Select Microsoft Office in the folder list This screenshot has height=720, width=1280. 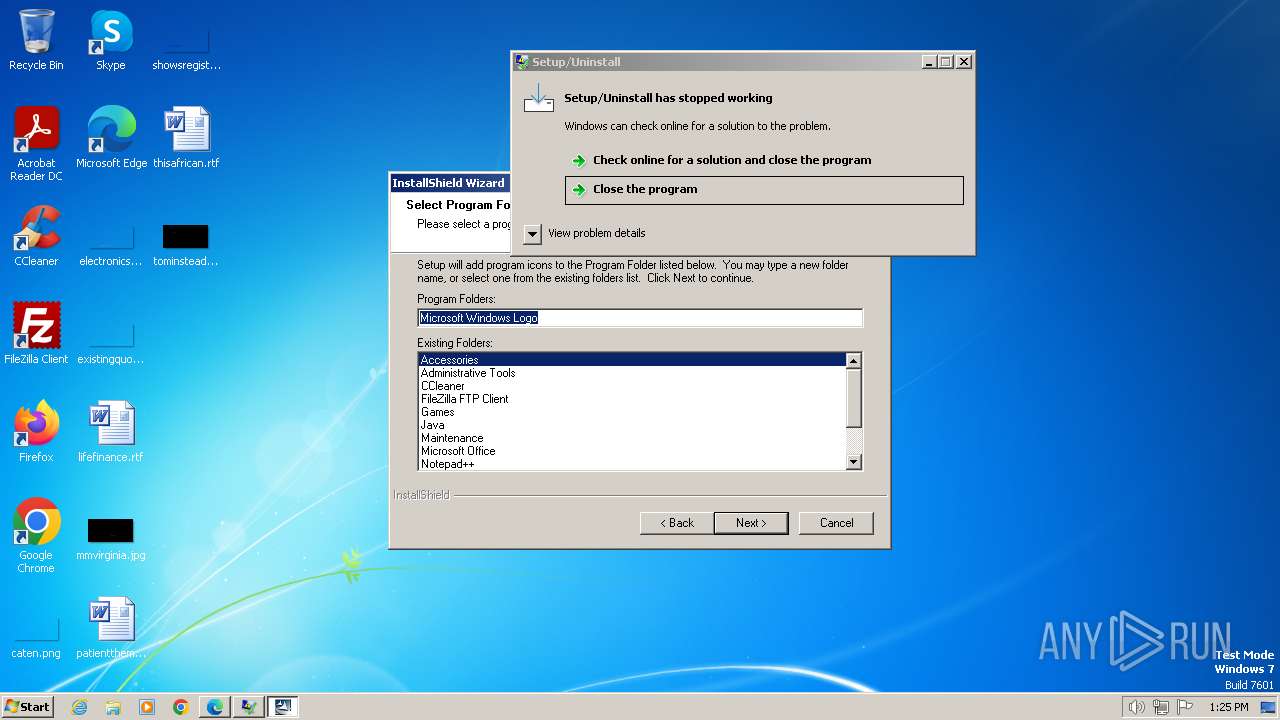click(632, 451)
